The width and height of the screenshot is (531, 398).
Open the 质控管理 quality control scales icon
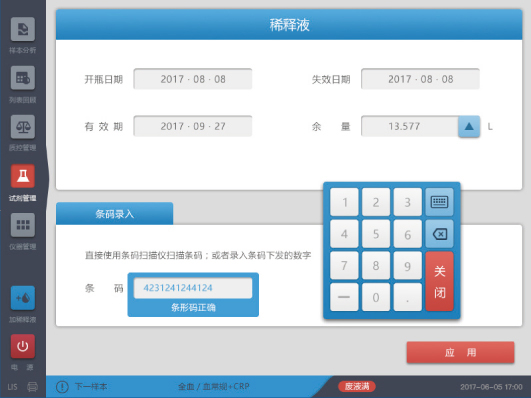tap(23, 127)
